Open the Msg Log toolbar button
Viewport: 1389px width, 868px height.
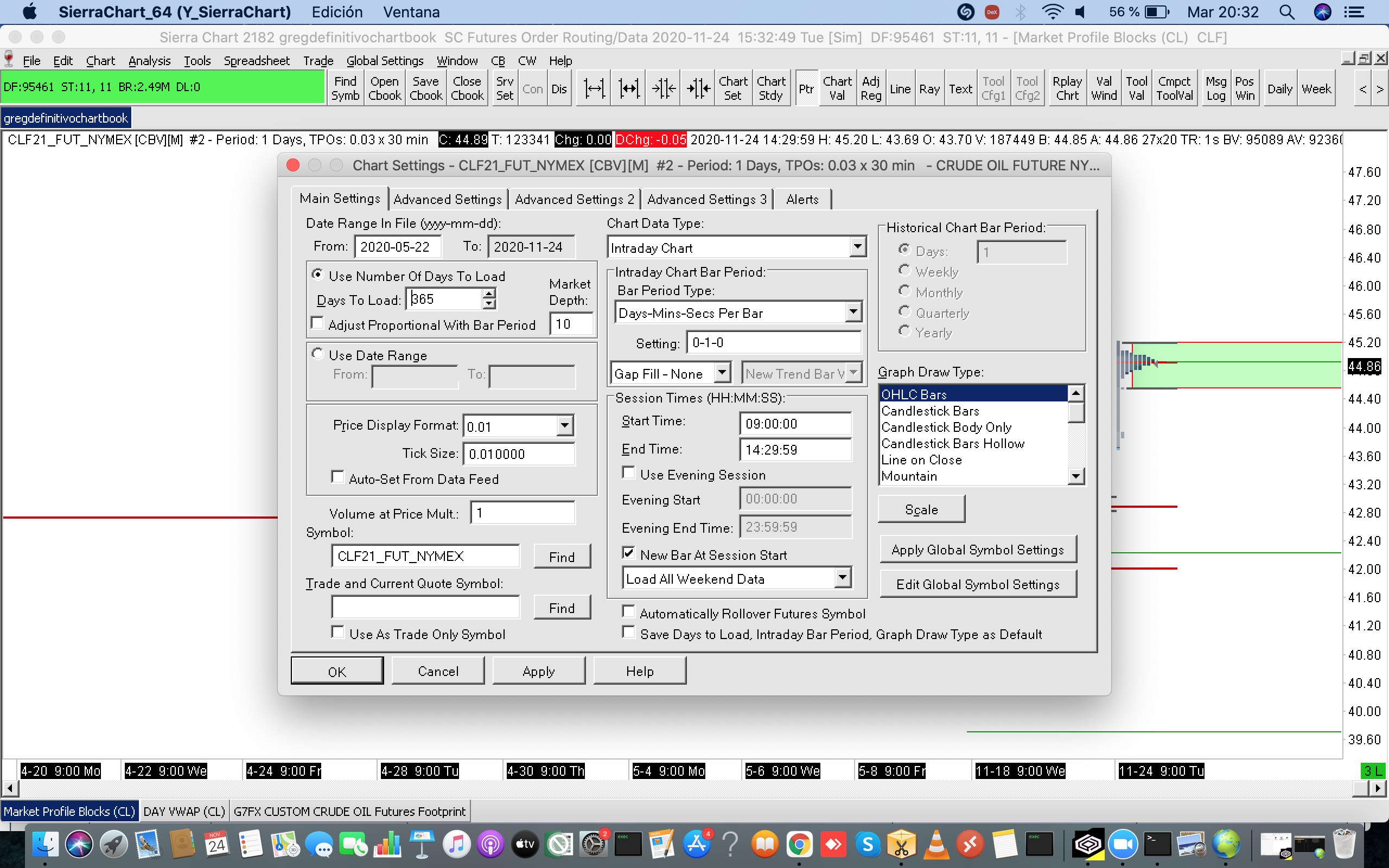[x=1215, y=88]
